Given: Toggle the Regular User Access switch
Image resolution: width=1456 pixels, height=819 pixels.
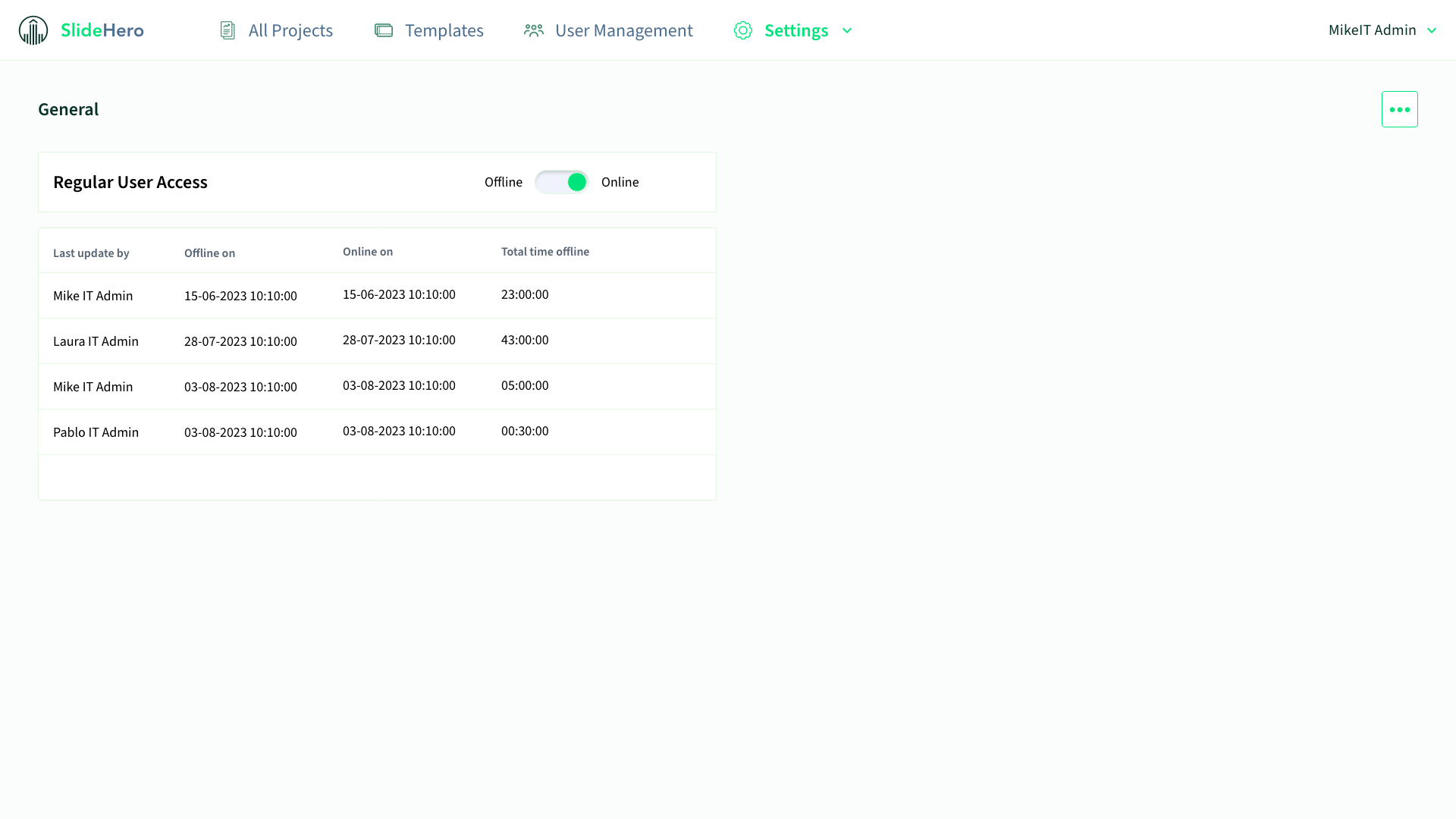Looking at the screenshot, I should click(x=561, y=182).
